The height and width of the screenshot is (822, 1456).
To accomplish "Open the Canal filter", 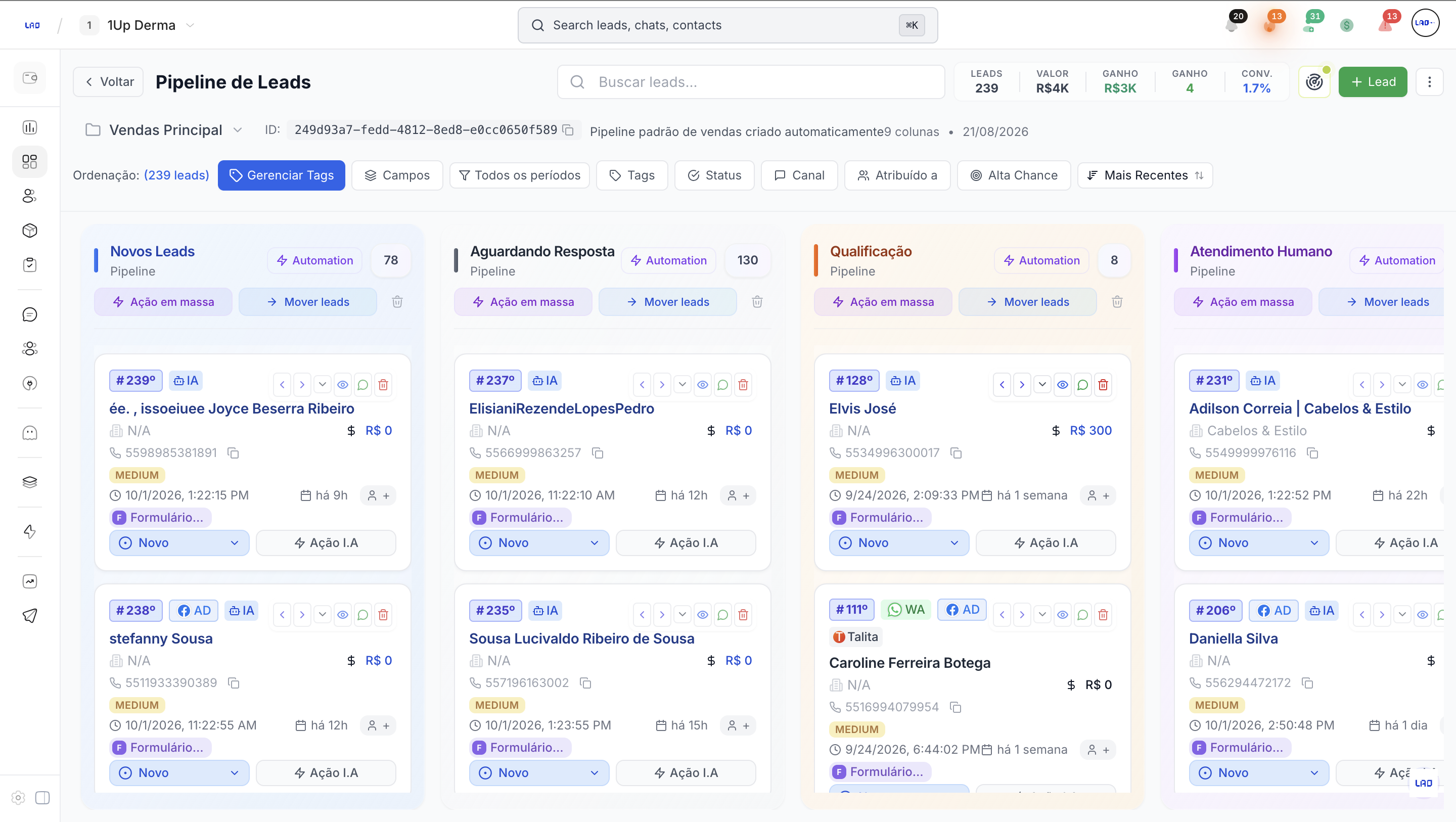I will (799, 175).
